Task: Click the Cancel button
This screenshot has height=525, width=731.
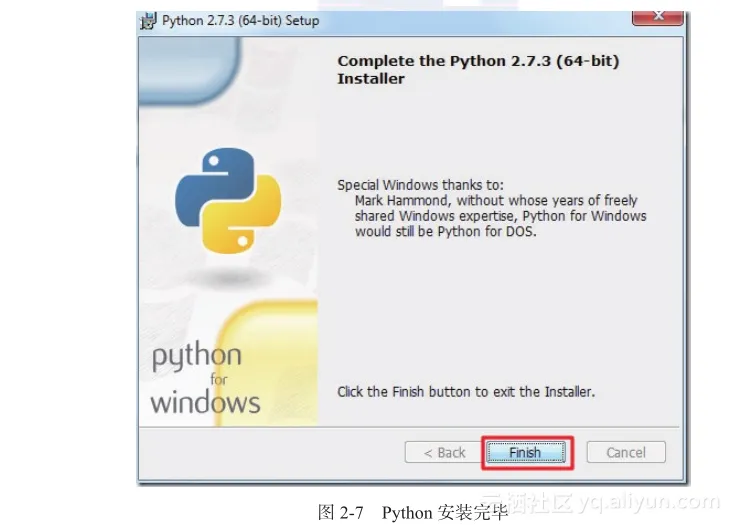Action: pyautogui.click(x=626, y=452)
